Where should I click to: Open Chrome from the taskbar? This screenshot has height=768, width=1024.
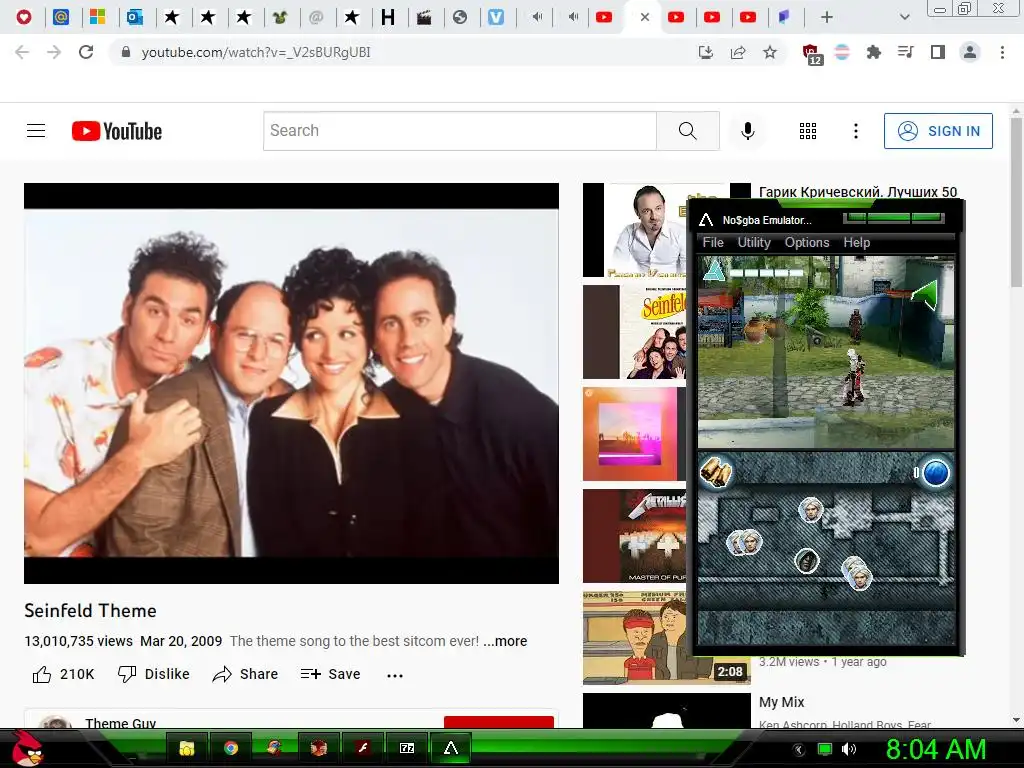[x=231, y=748]
